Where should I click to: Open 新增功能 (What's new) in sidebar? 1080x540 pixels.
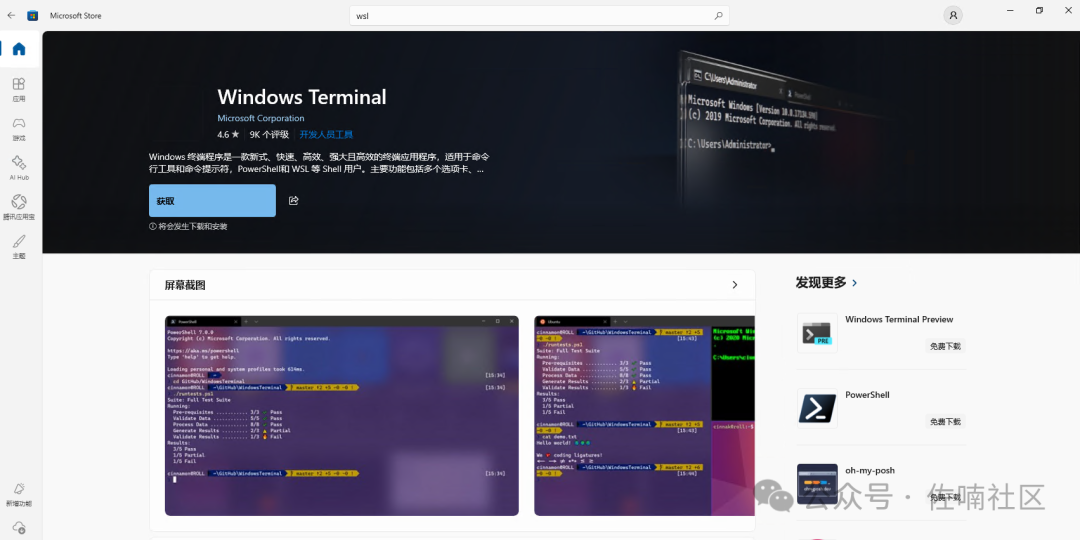click(x=19, y=495)
